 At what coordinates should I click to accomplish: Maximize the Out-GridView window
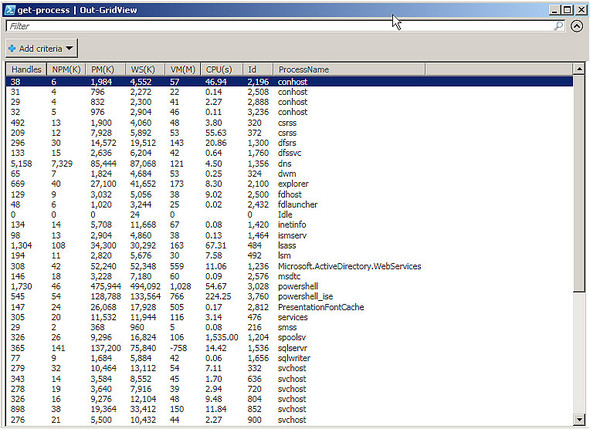coord(568,10)
